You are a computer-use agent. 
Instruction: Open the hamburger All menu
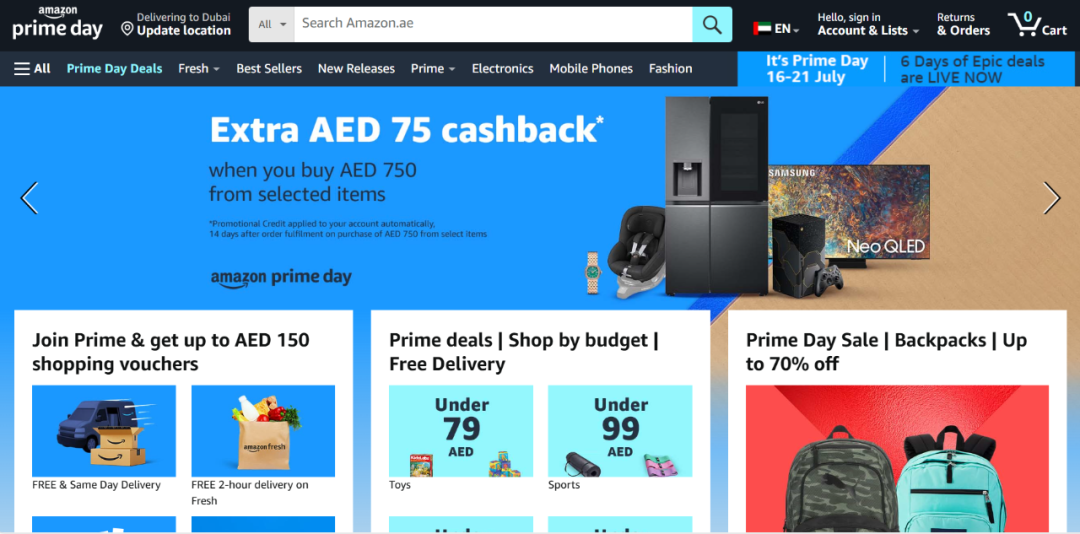pyautogui.click(x=32, y=68)
